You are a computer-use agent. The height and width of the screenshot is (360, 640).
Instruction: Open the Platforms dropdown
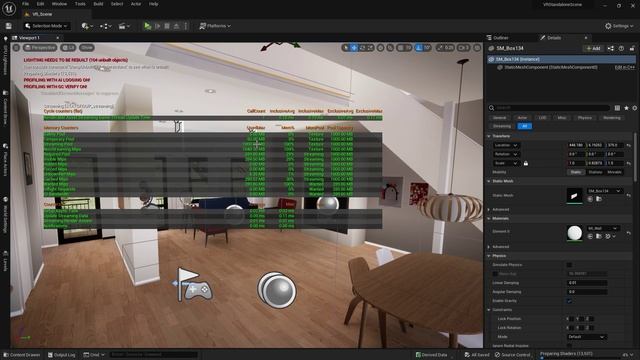tap(215, 26)
